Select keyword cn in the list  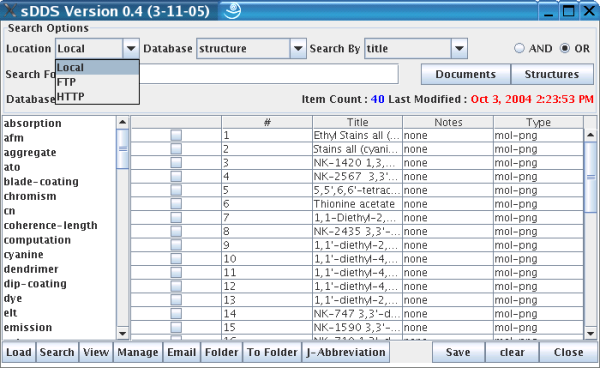point(10,211)
